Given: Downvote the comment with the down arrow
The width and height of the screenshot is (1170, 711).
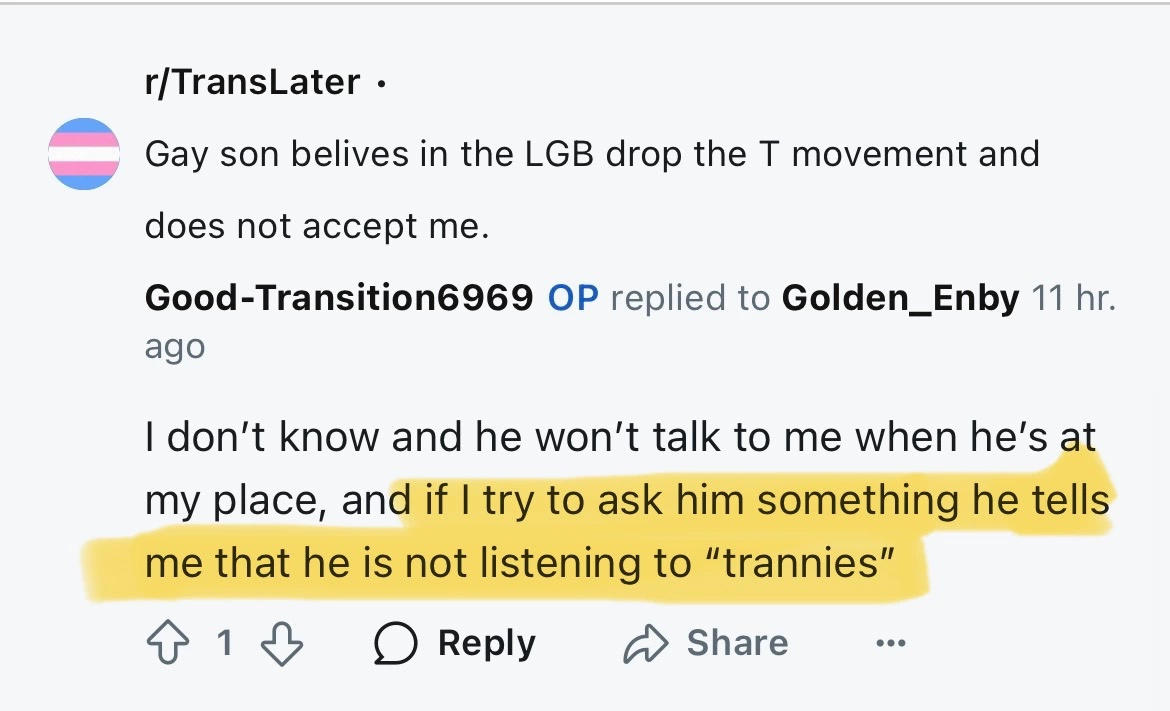Looking at the screenshot, I should [x=282, y=643].
